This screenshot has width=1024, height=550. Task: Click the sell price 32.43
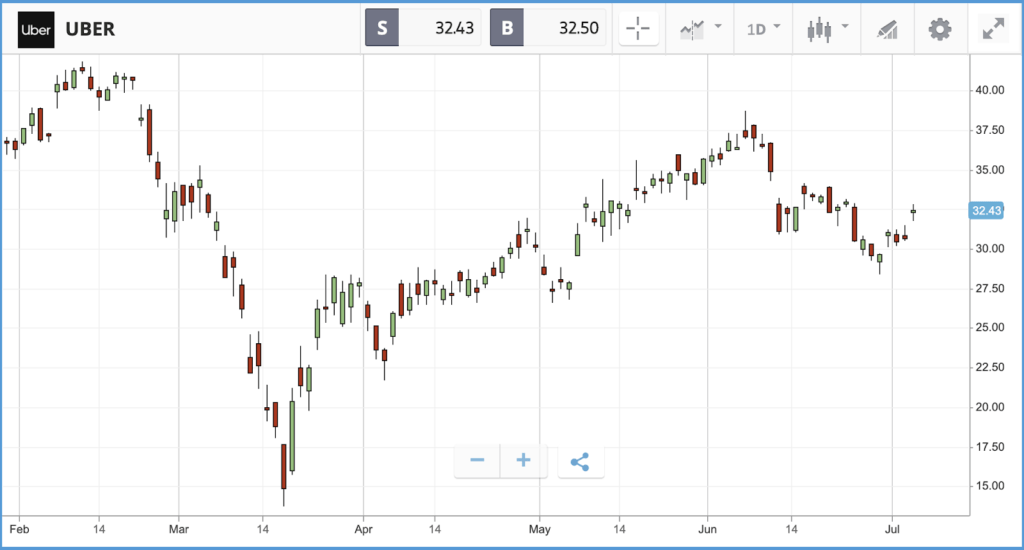click(x=455, y=28)
